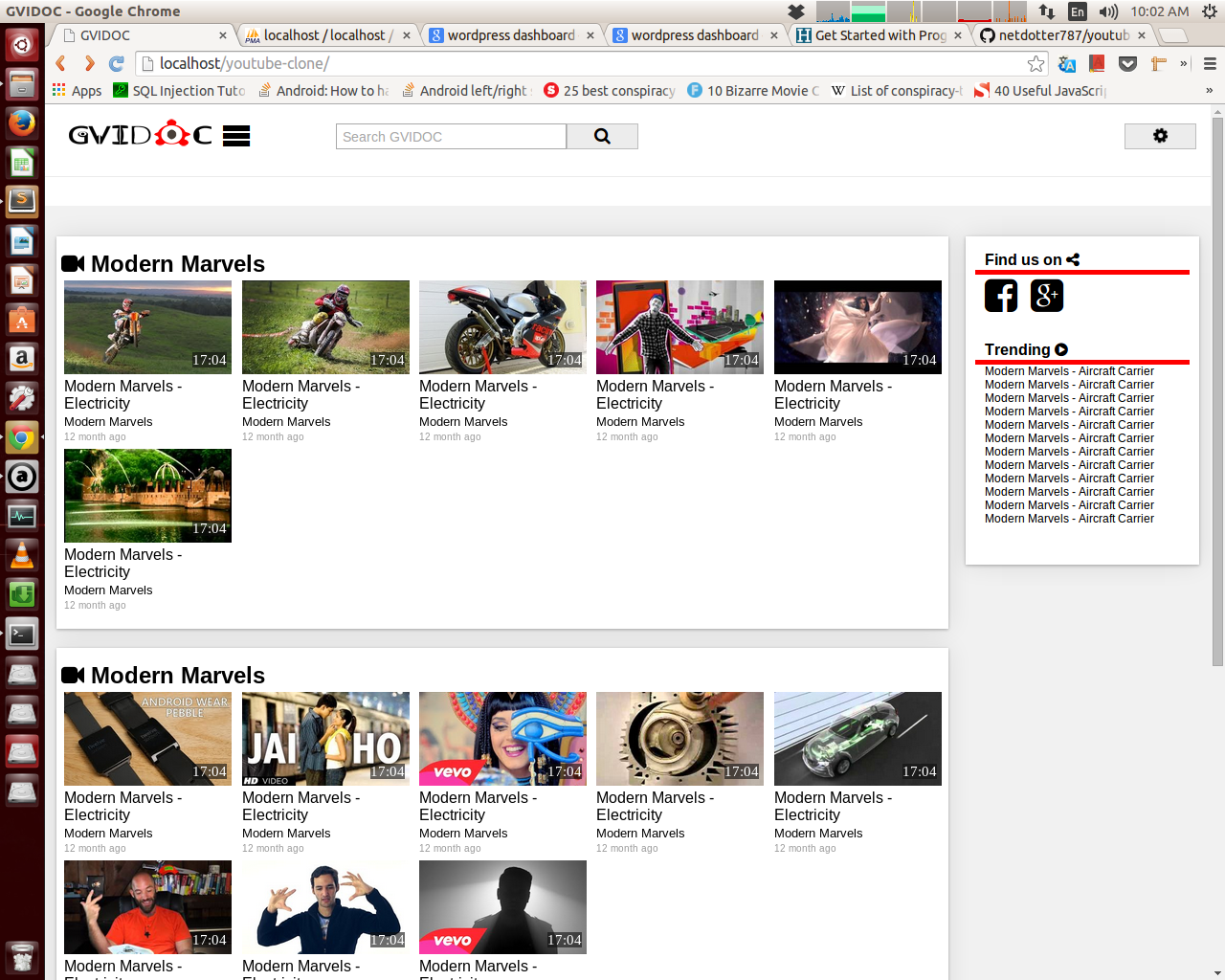Open Ubuntu Dash home button

click(x=22, y=44)
